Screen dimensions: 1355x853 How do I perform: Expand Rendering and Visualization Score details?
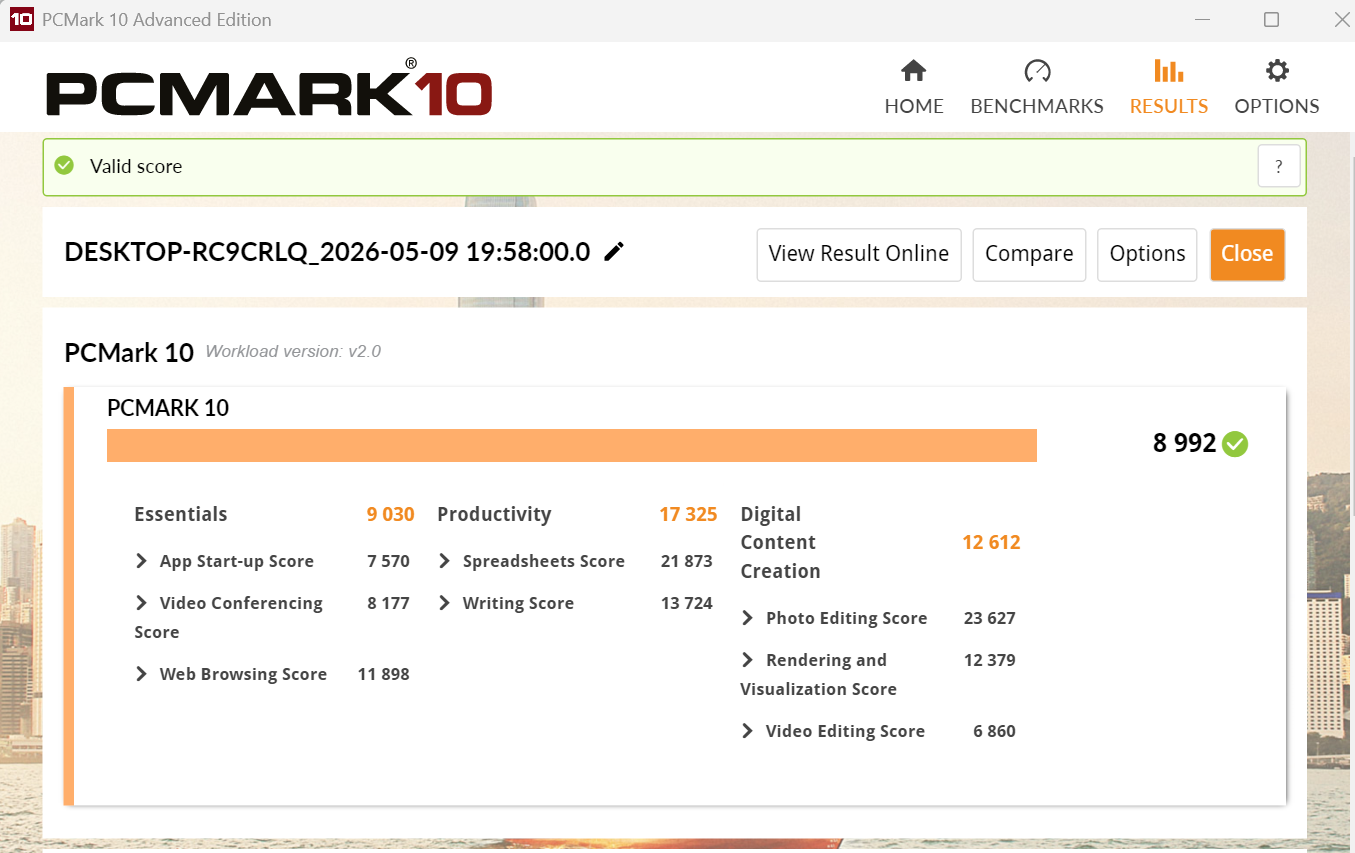[747, 660]
